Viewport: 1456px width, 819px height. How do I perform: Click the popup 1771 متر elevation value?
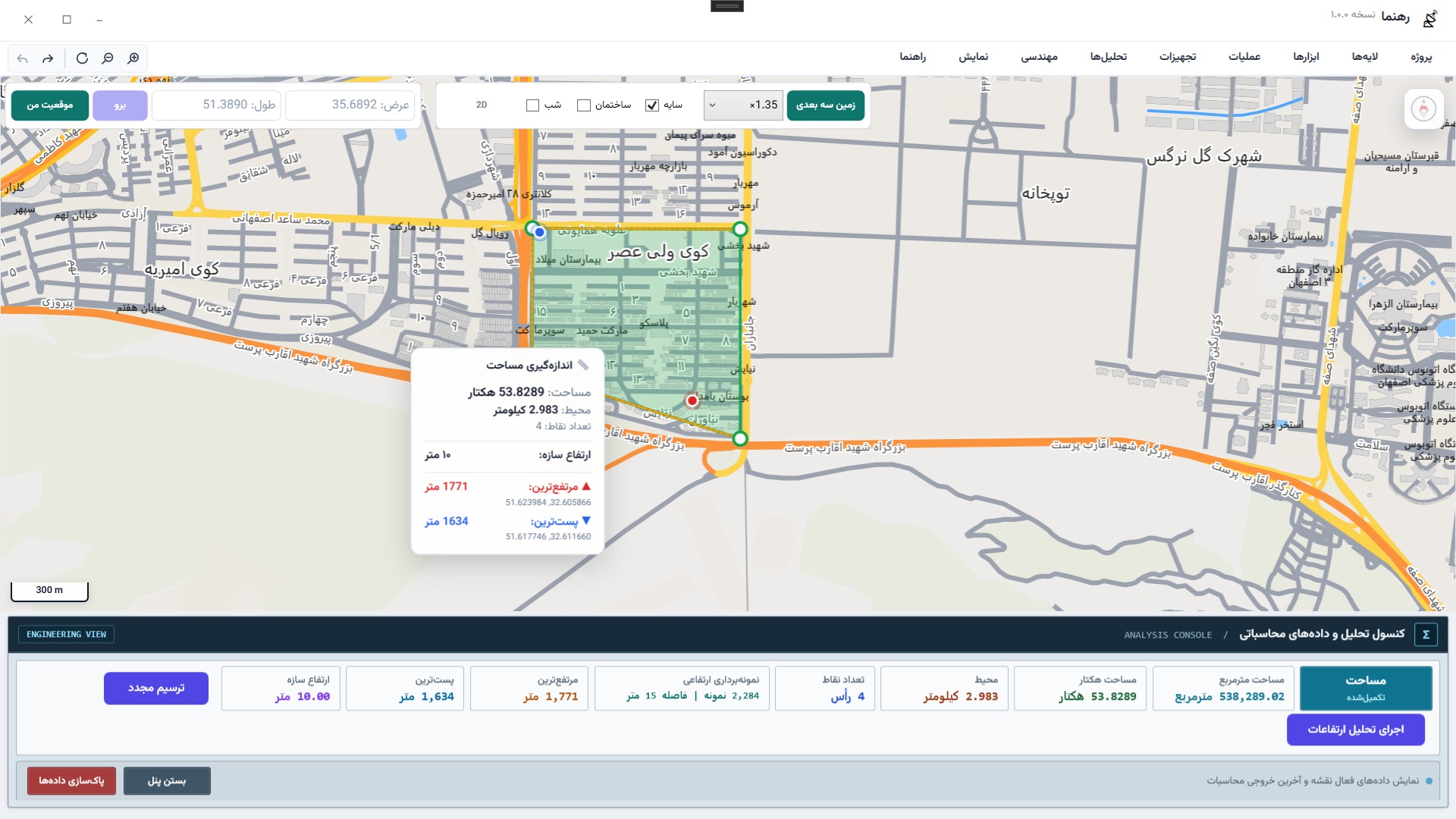(x=446, y=487)
